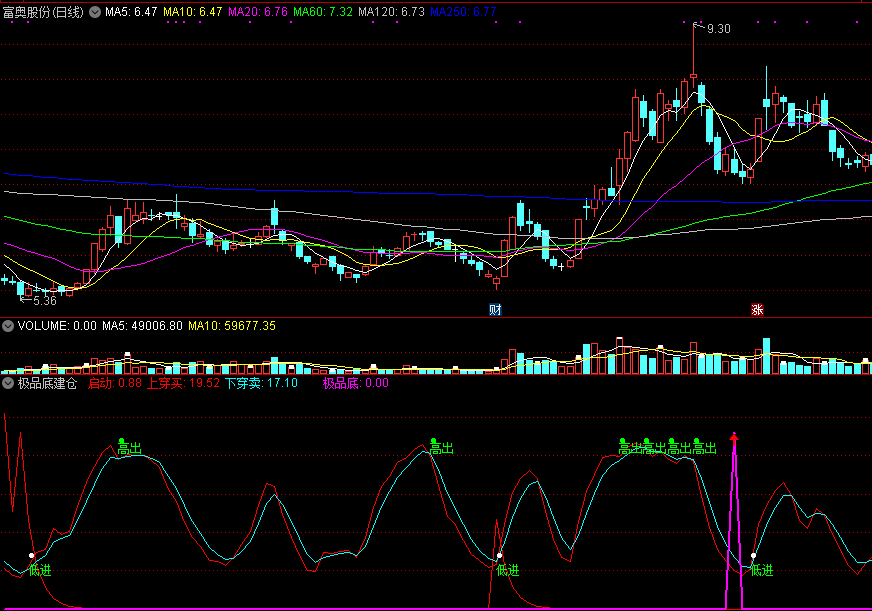Click the cyan 下穿卖: 17.10 value
This screenshot has width=872, height=611.
[x=261, y=383]
